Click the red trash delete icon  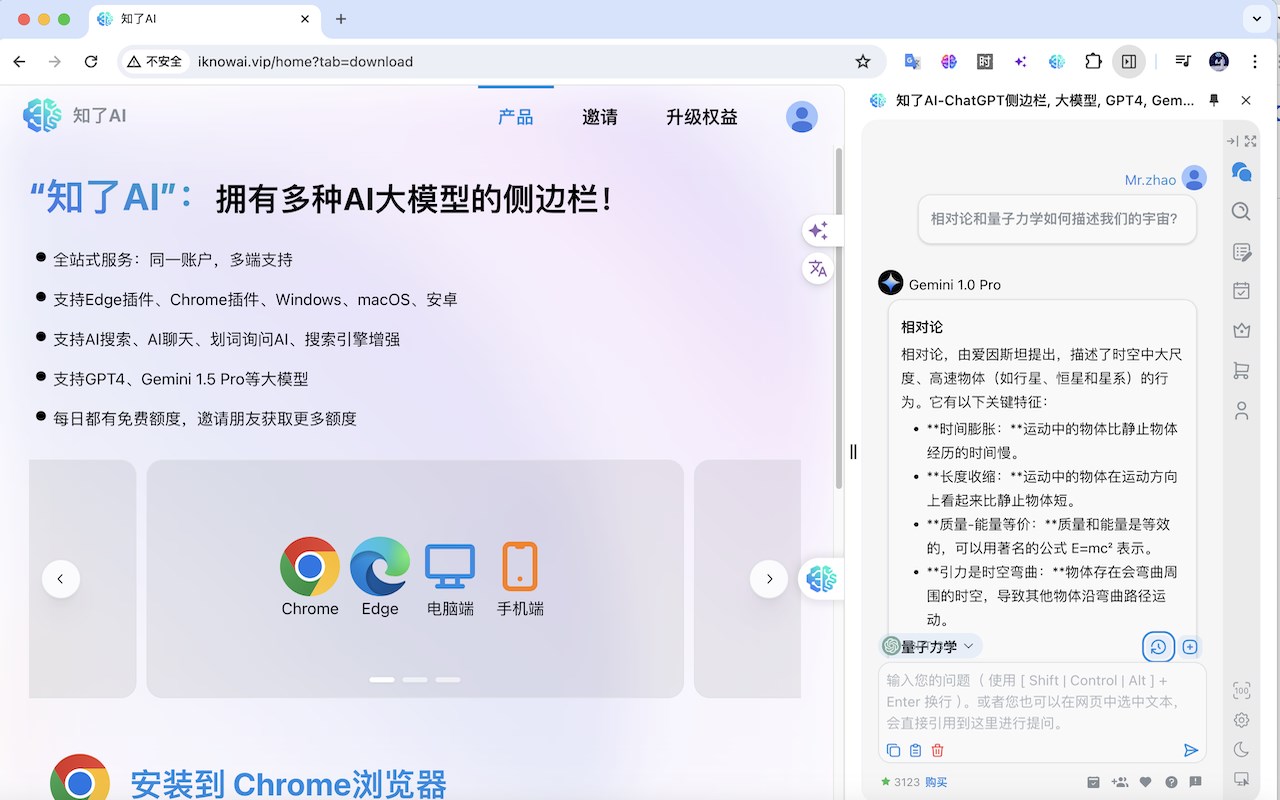tap(937, 750)
